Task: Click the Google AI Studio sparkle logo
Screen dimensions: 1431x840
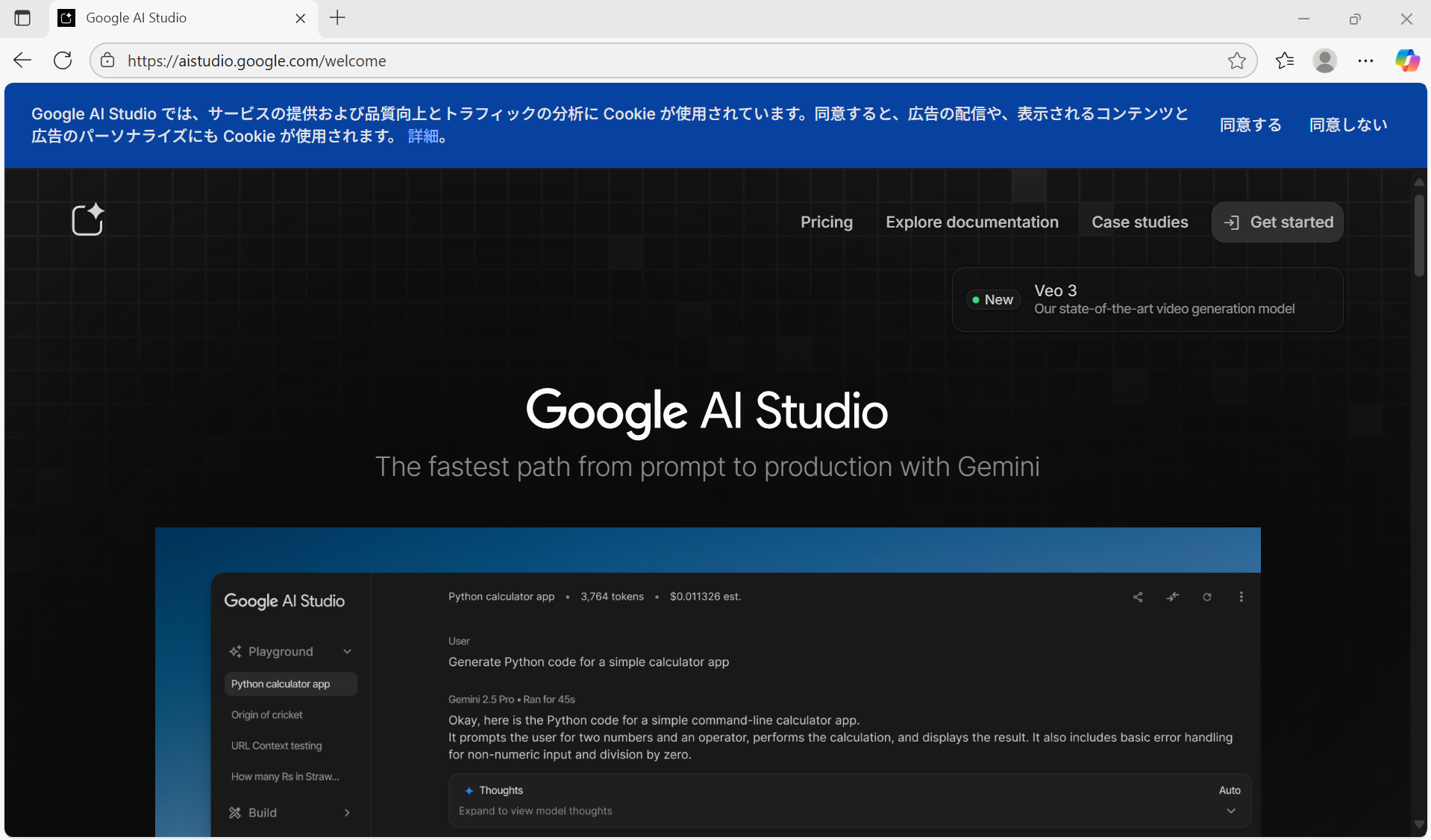Action: point(87,220)
